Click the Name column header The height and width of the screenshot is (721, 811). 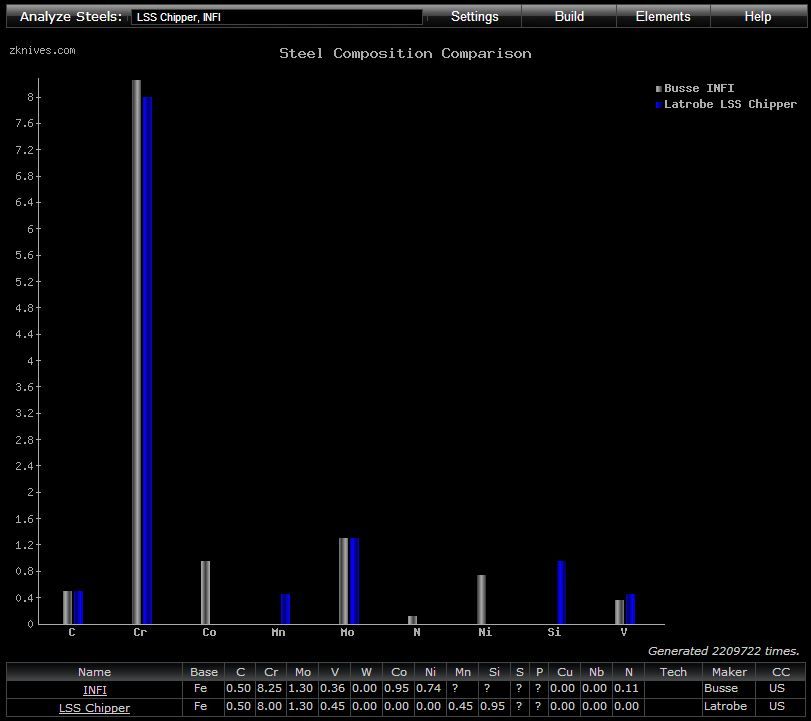[x=94, y=672]
